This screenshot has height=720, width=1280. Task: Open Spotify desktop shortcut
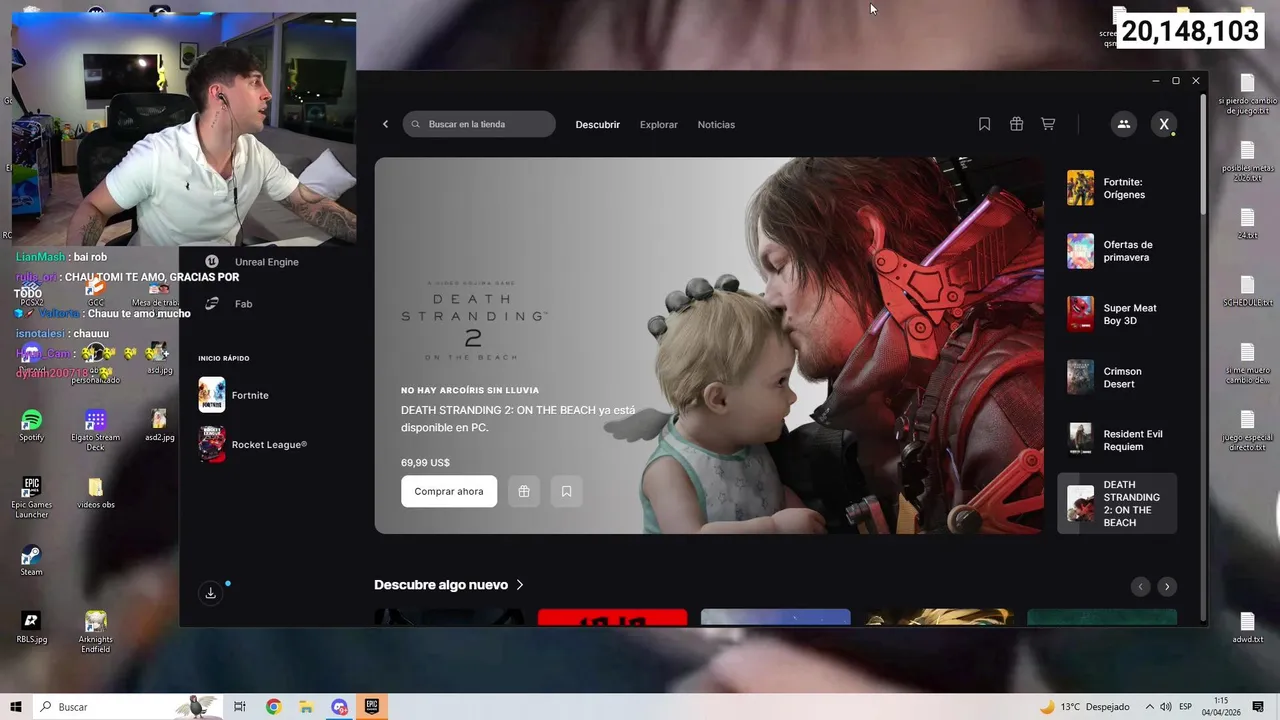(x=32, y=425)
